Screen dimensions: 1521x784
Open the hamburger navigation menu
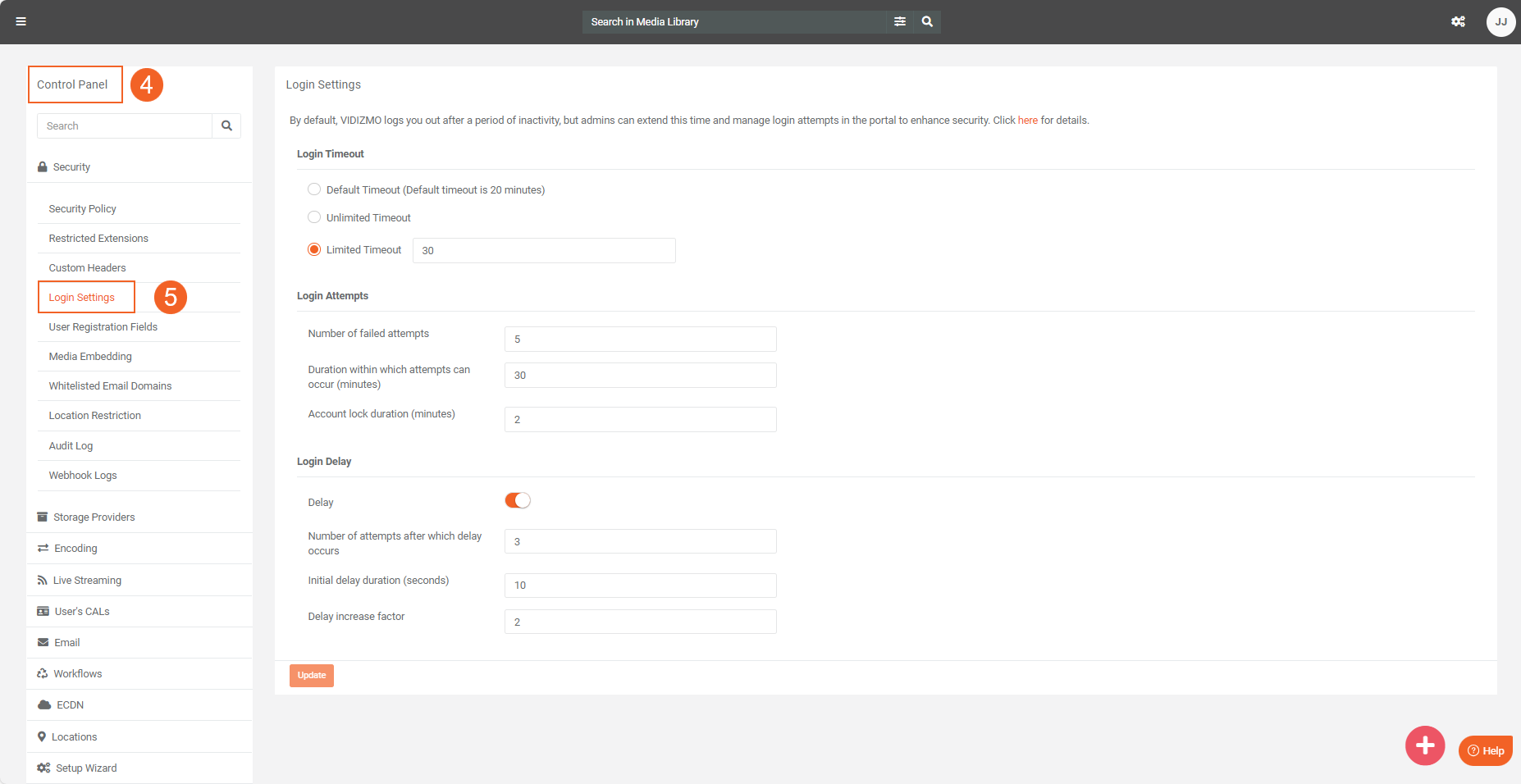pyautogui.click(x=21, y=21)
